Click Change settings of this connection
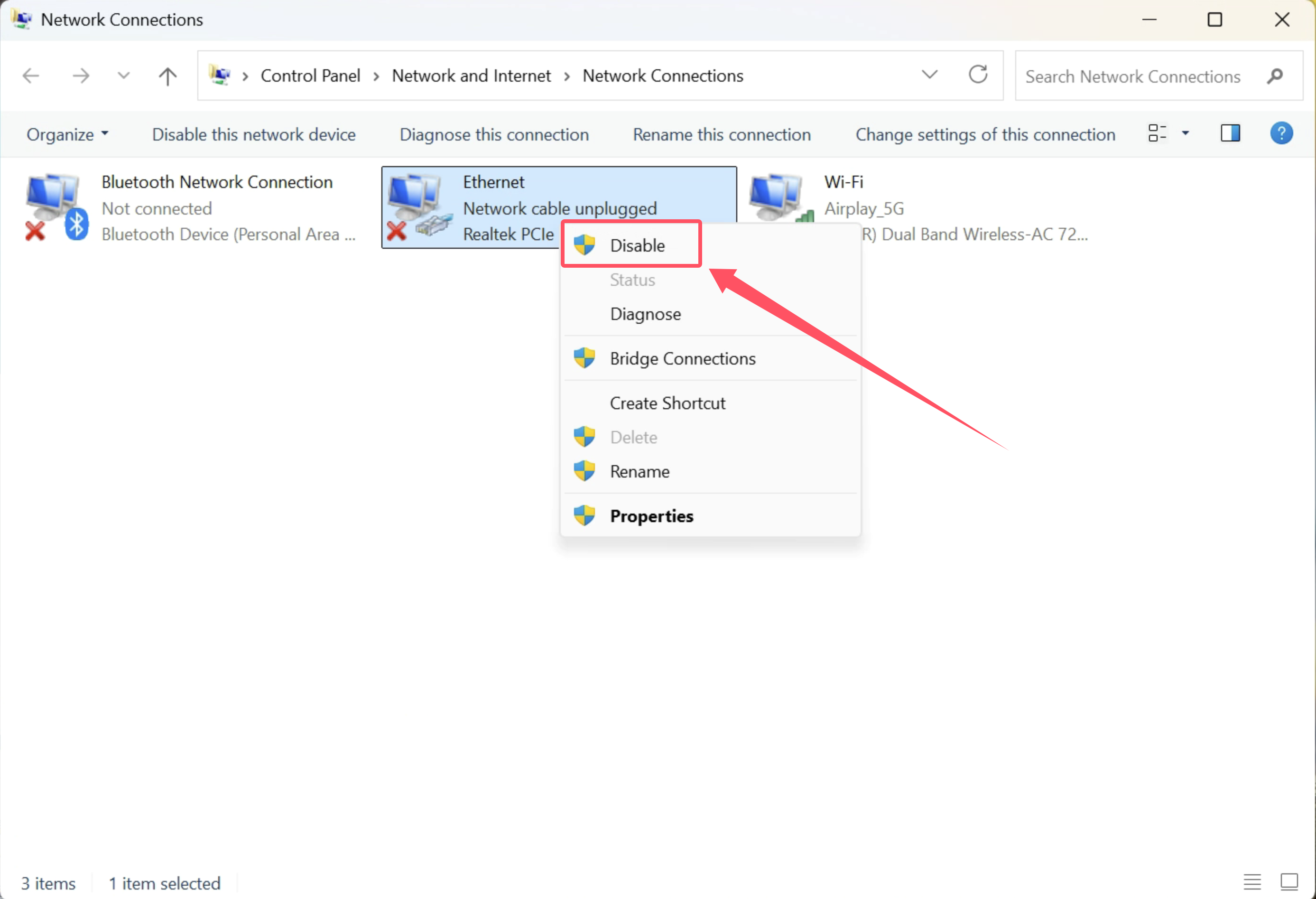 point(985,134)
